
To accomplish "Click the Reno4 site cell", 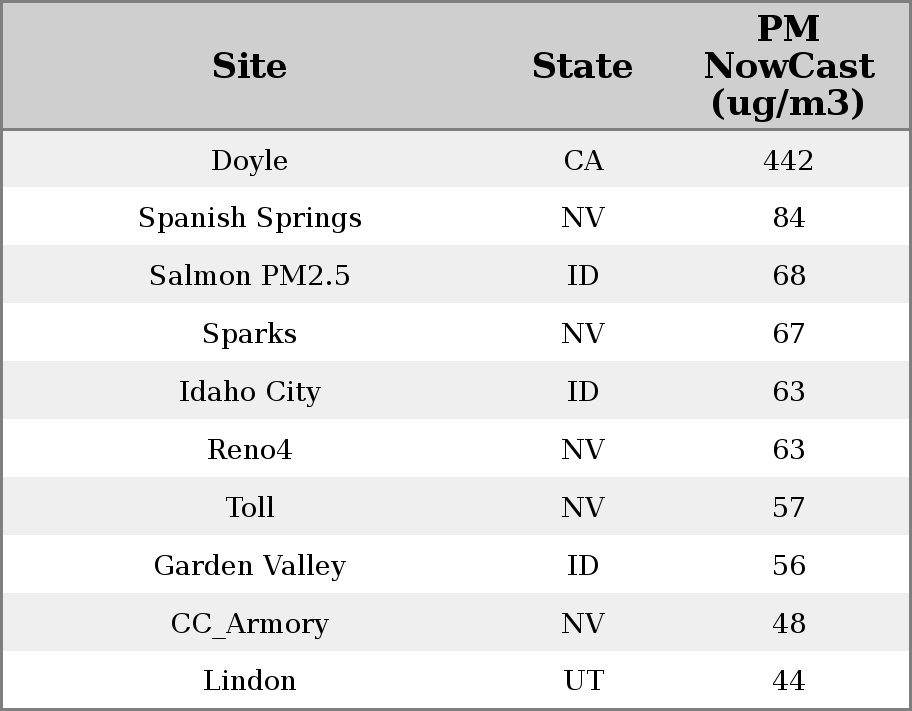I will pos(249,450).
